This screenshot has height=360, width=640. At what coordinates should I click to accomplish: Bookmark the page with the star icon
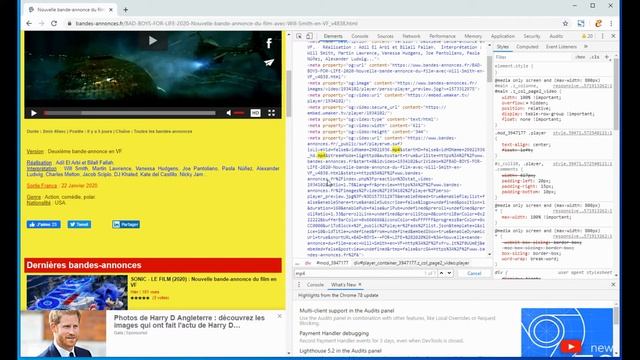point(565,24)
